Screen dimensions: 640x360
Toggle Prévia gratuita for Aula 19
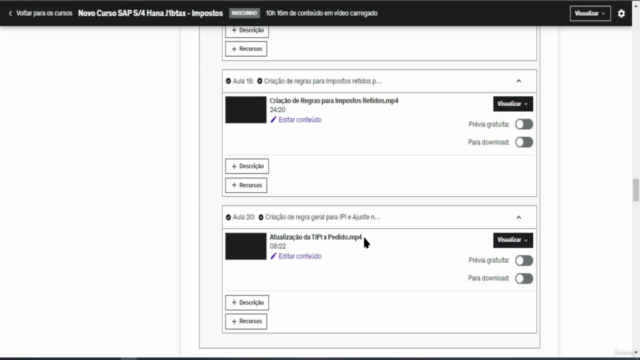524,124
